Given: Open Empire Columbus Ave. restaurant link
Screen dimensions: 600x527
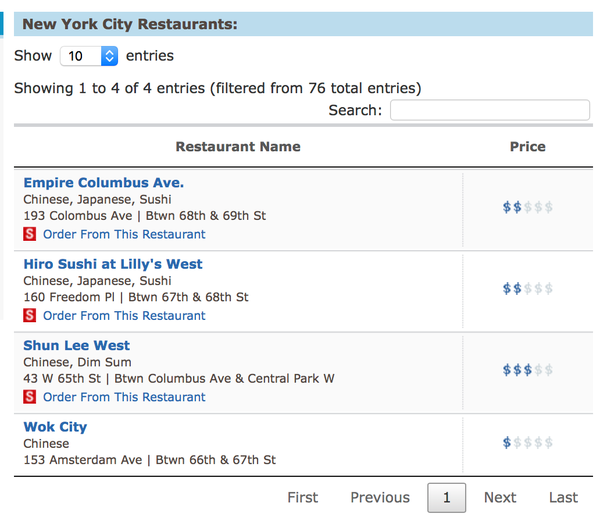Looking at the screenshot, I should pyautogui.click(x=103, y=183).
